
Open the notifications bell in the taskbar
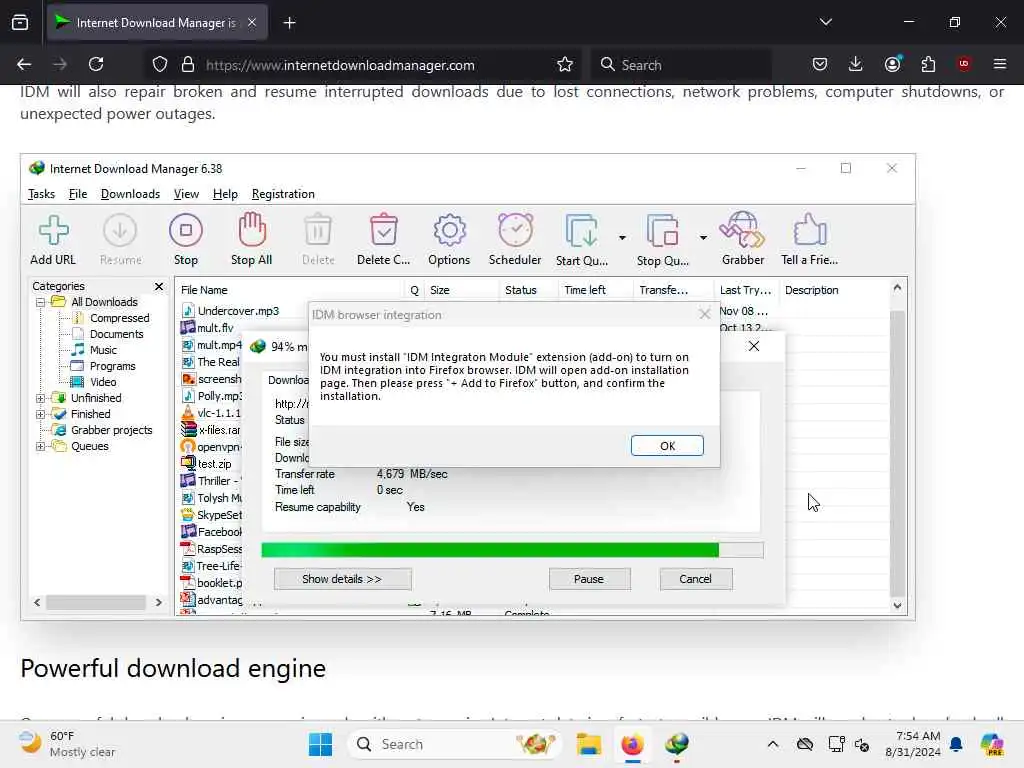pos(956,744)
